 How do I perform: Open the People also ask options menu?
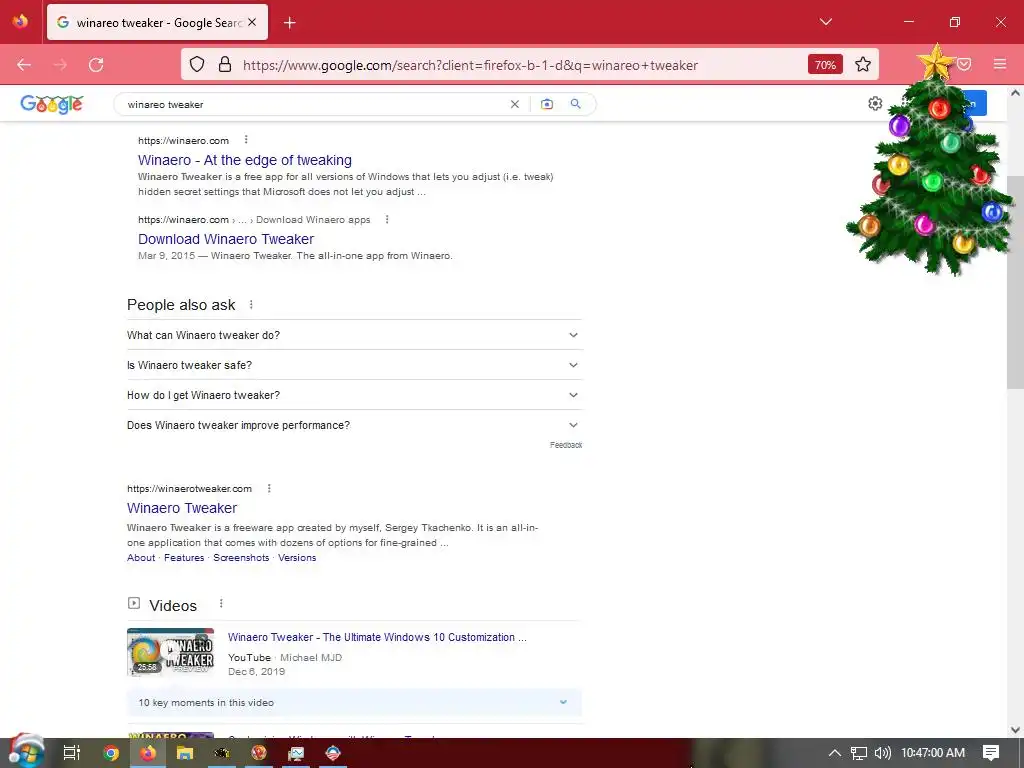pyautogui.click(x=251, y=305)
